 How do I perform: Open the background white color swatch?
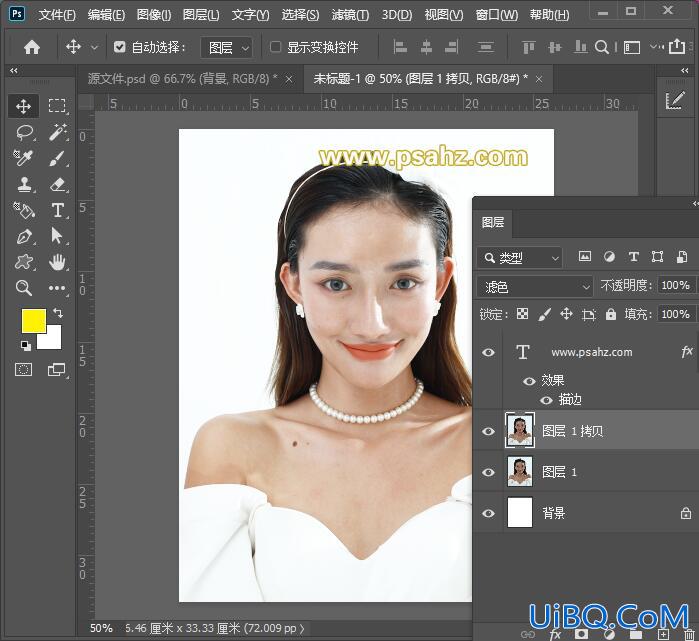pos(53,341)
